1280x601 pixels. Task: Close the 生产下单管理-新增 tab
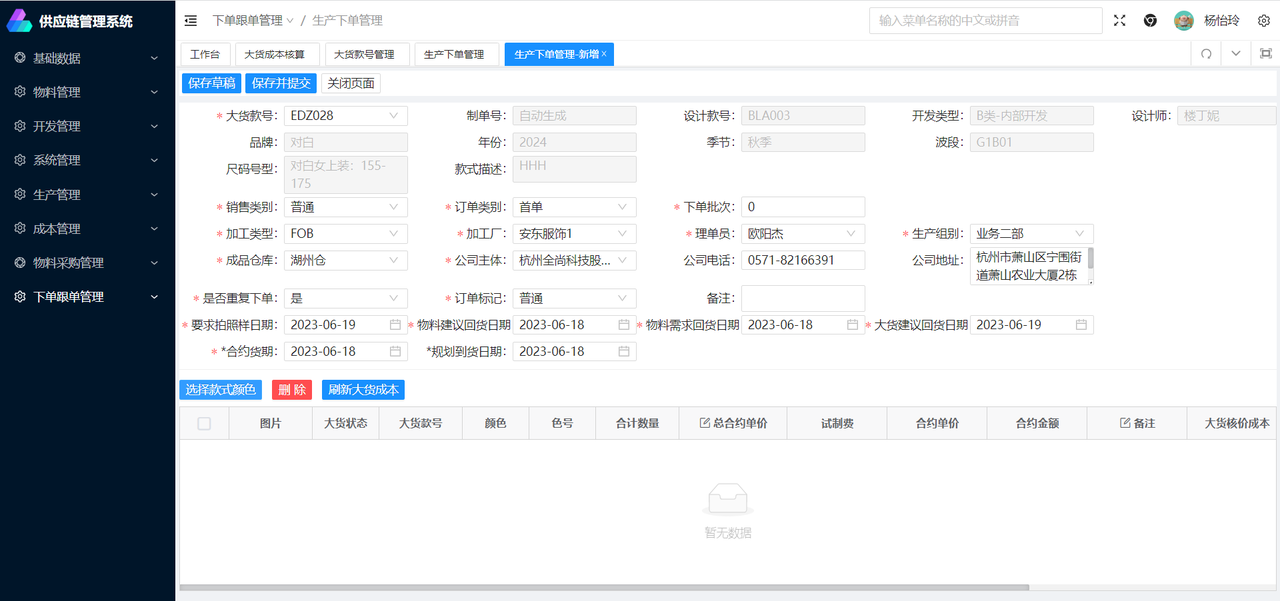click(604, 54)
